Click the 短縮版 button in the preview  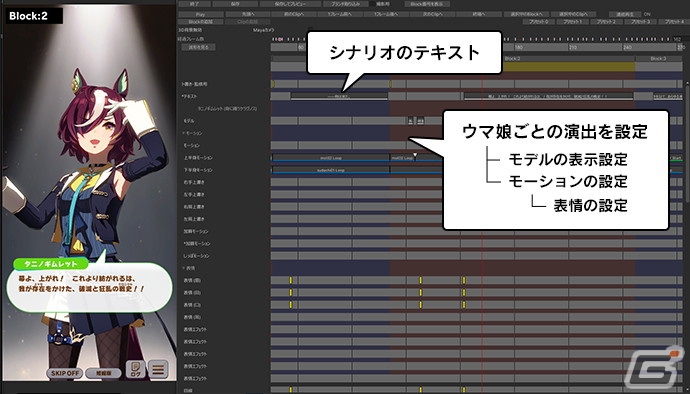103,373
